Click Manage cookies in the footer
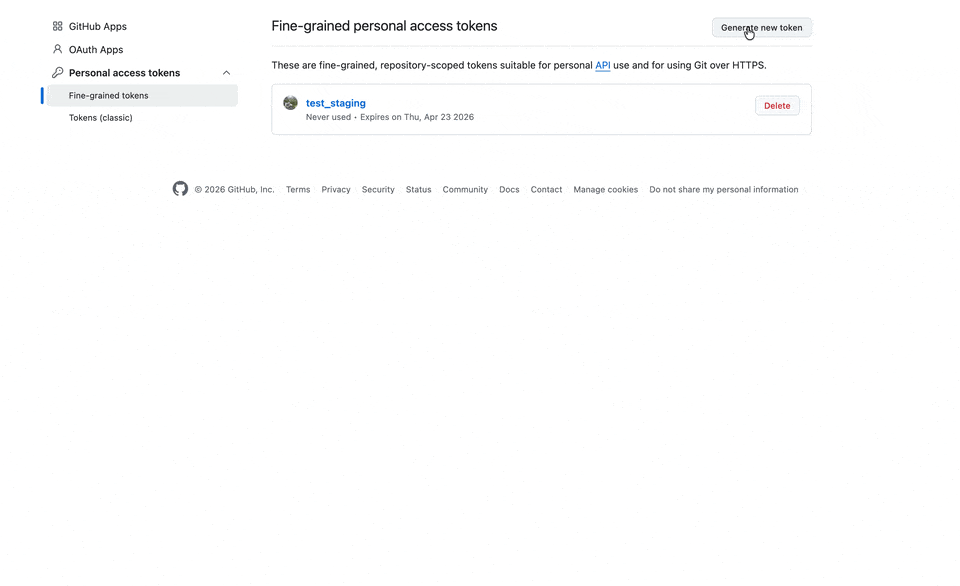The height and width of the screenshot is (586, 960). (605, 190)
